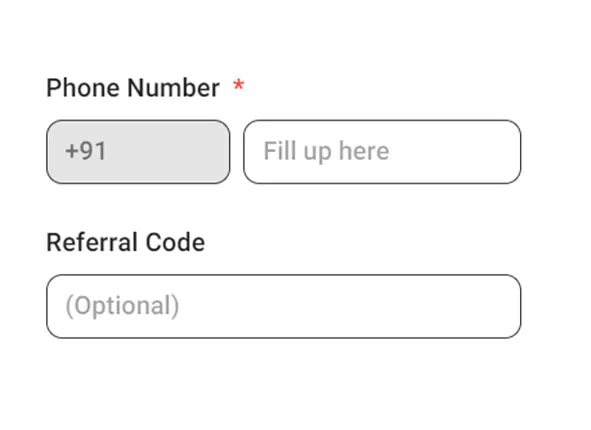Select the +91 country code box
Image resolution: width=591 pixels, height=430 pixels.
(x=138, y=152)
